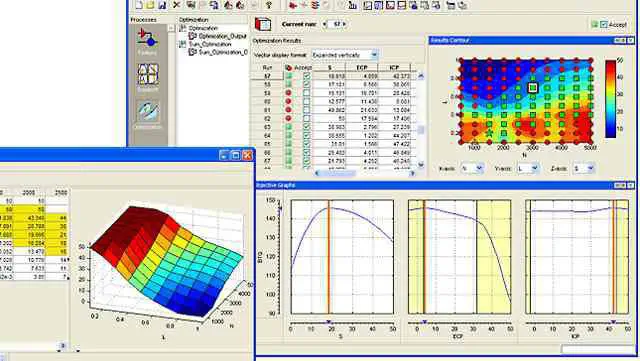The width and height of the screenshot is (640, 361).
Task: Click the open folder toolbar icon
Action: (x=150, y=5)
